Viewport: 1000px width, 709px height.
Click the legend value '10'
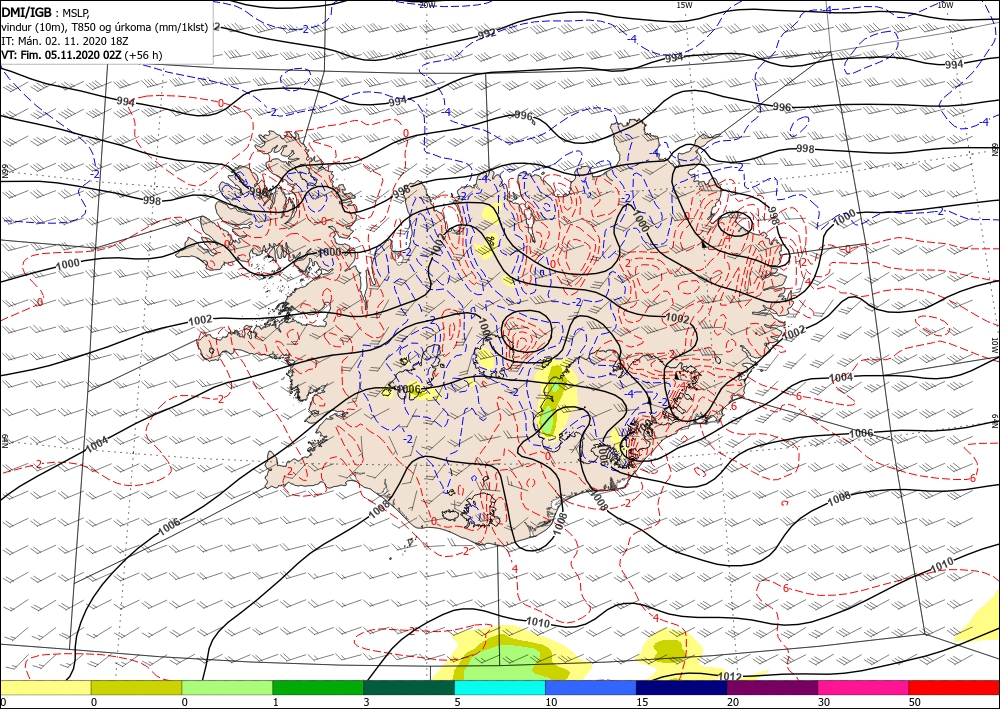coord(551,702)
